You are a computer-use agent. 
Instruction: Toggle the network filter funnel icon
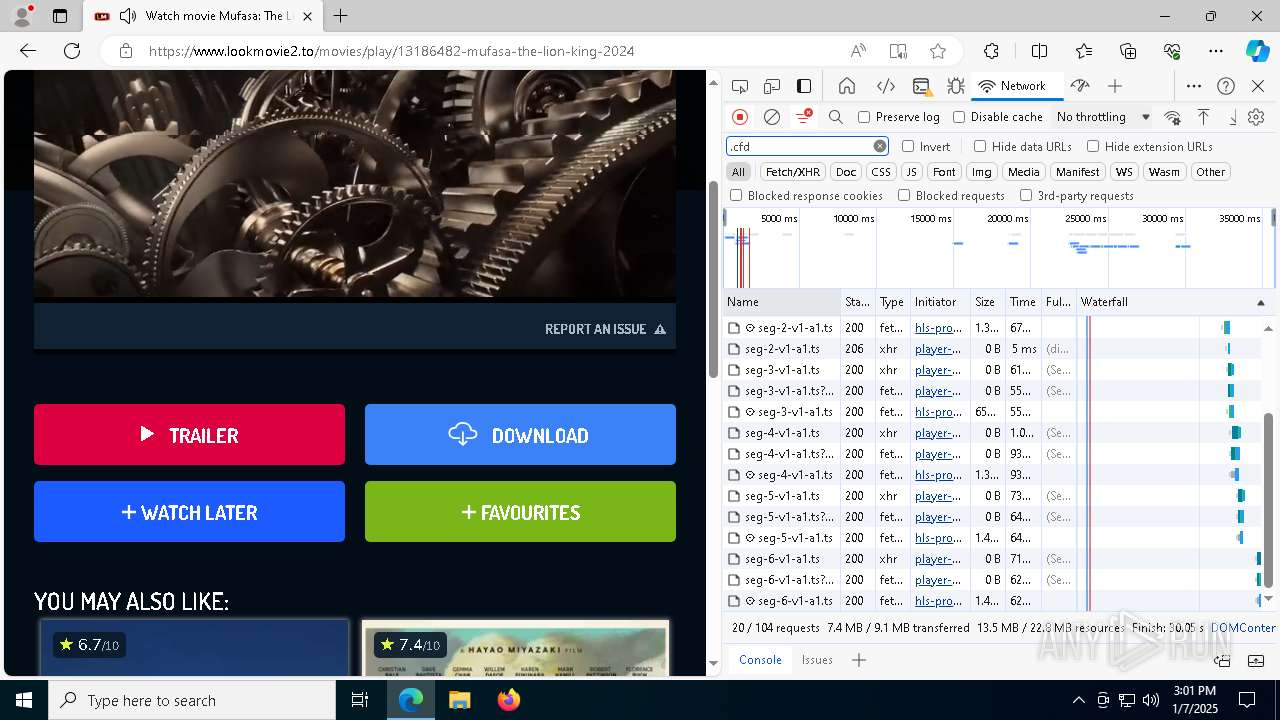(803, 117)
